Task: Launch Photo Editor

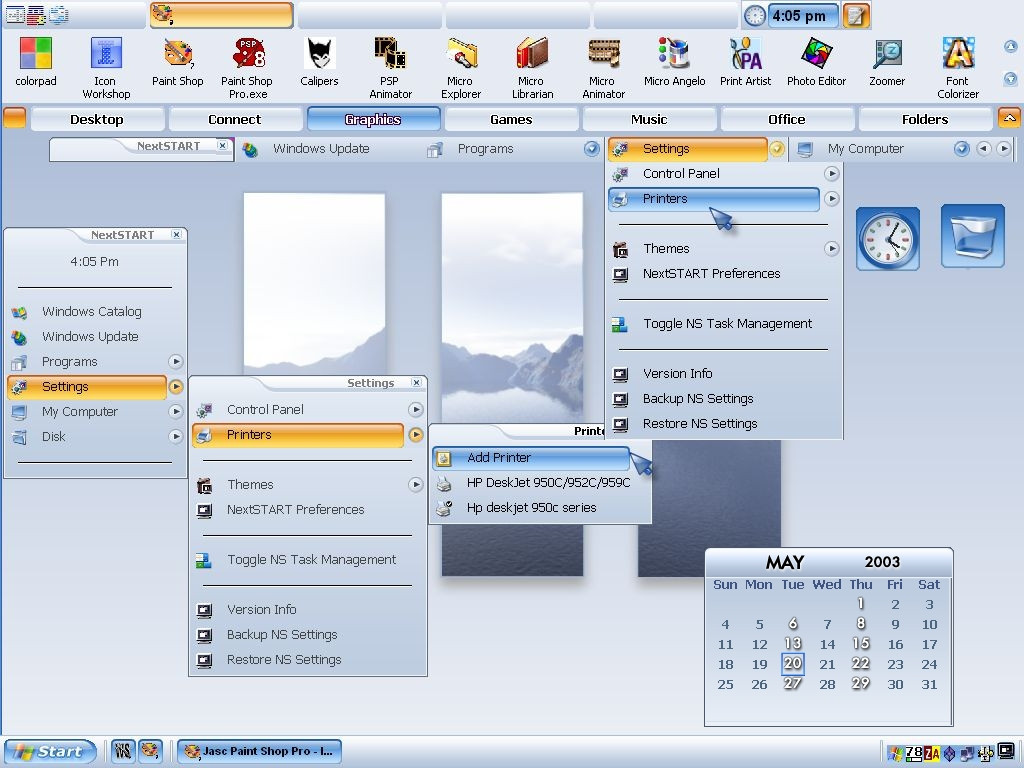Action: pyautogui.click(x=816, y=63)
